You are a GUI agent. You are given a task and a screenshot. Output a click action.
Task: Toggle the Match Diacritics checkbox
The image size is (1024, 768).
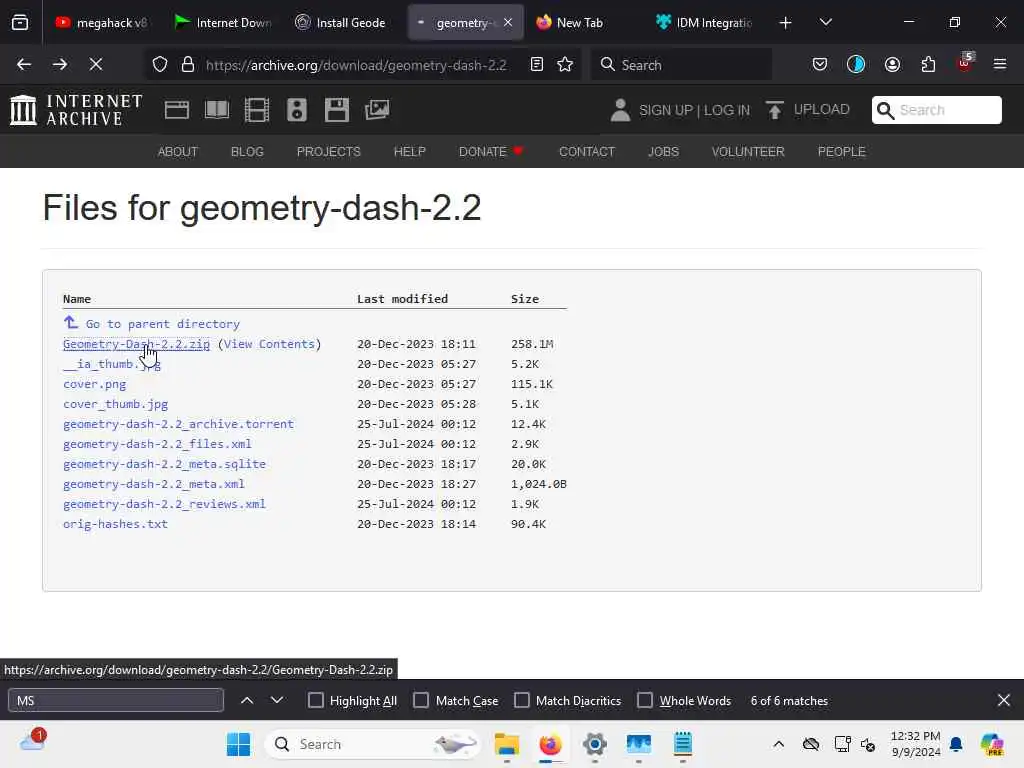click(522, 700)
